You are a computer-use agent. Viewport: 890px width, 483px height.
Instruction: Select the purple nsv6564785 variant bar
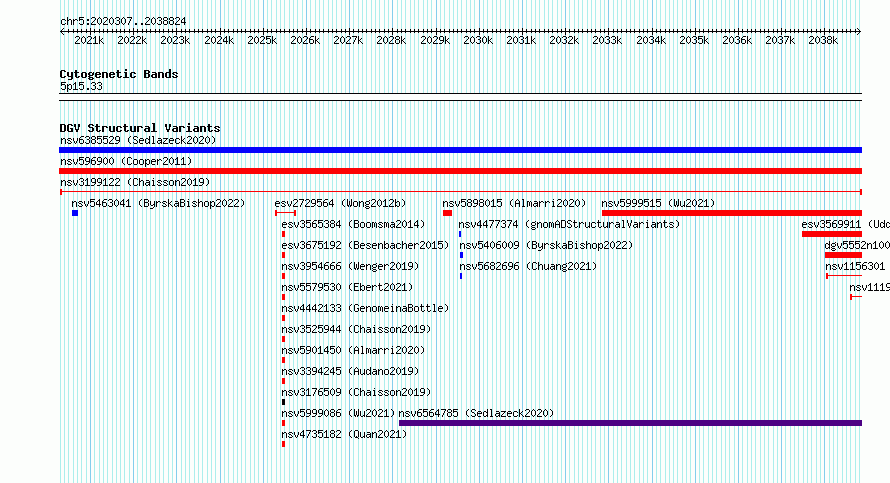(631, 423)
